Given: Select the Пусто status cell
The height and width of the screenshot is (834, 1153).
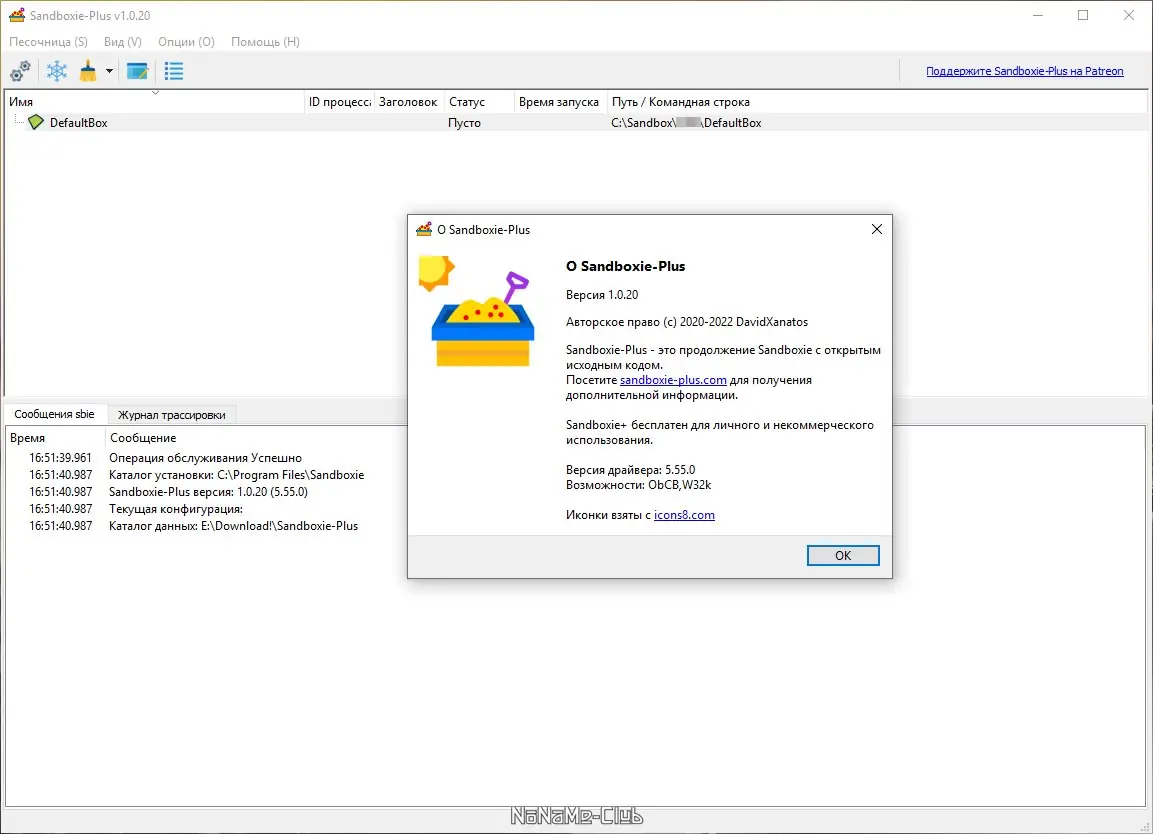Looking at the screenshot, I should tap(464, 123).
